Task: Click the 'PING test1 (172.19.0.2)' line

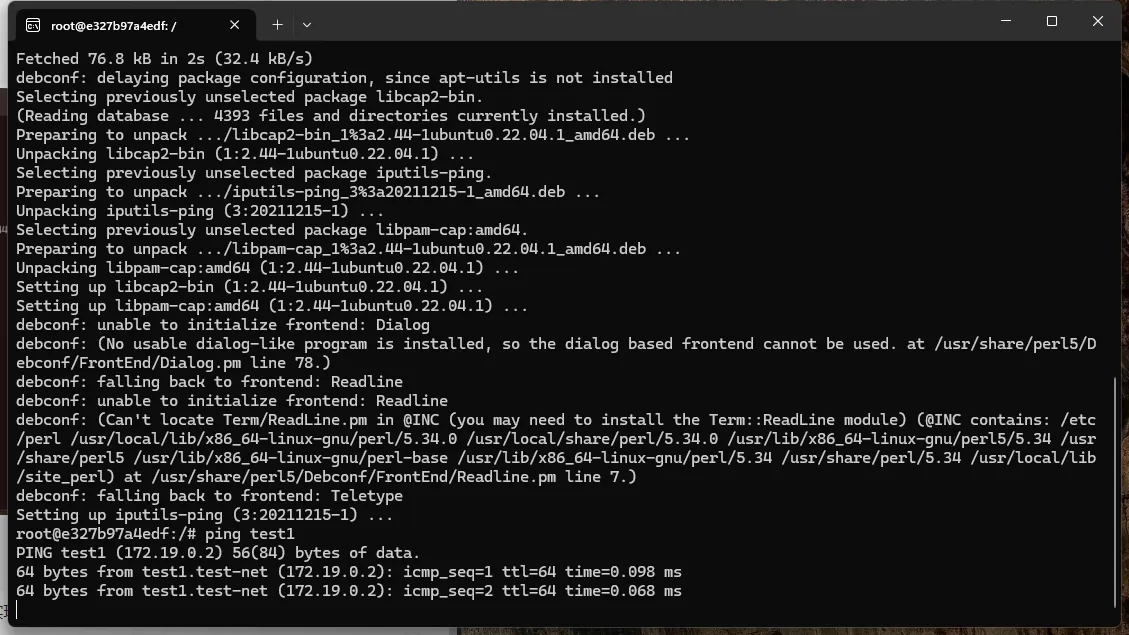Action: (x=217, y=553)
